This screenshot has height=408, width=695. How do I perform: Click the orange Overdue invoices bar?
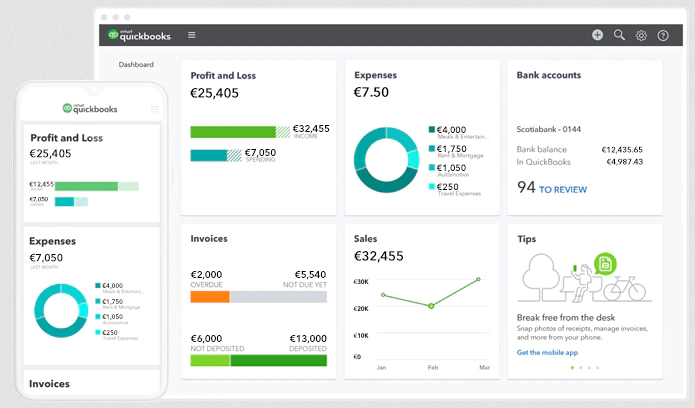pyautogui.click(x=210, y=297)
